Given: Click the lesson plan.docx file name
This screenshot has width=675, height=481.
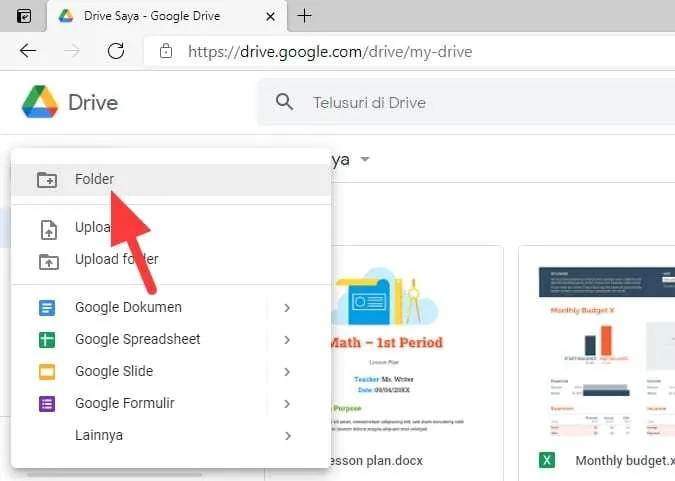Looking at the screenshot, I should pos(375,461).
